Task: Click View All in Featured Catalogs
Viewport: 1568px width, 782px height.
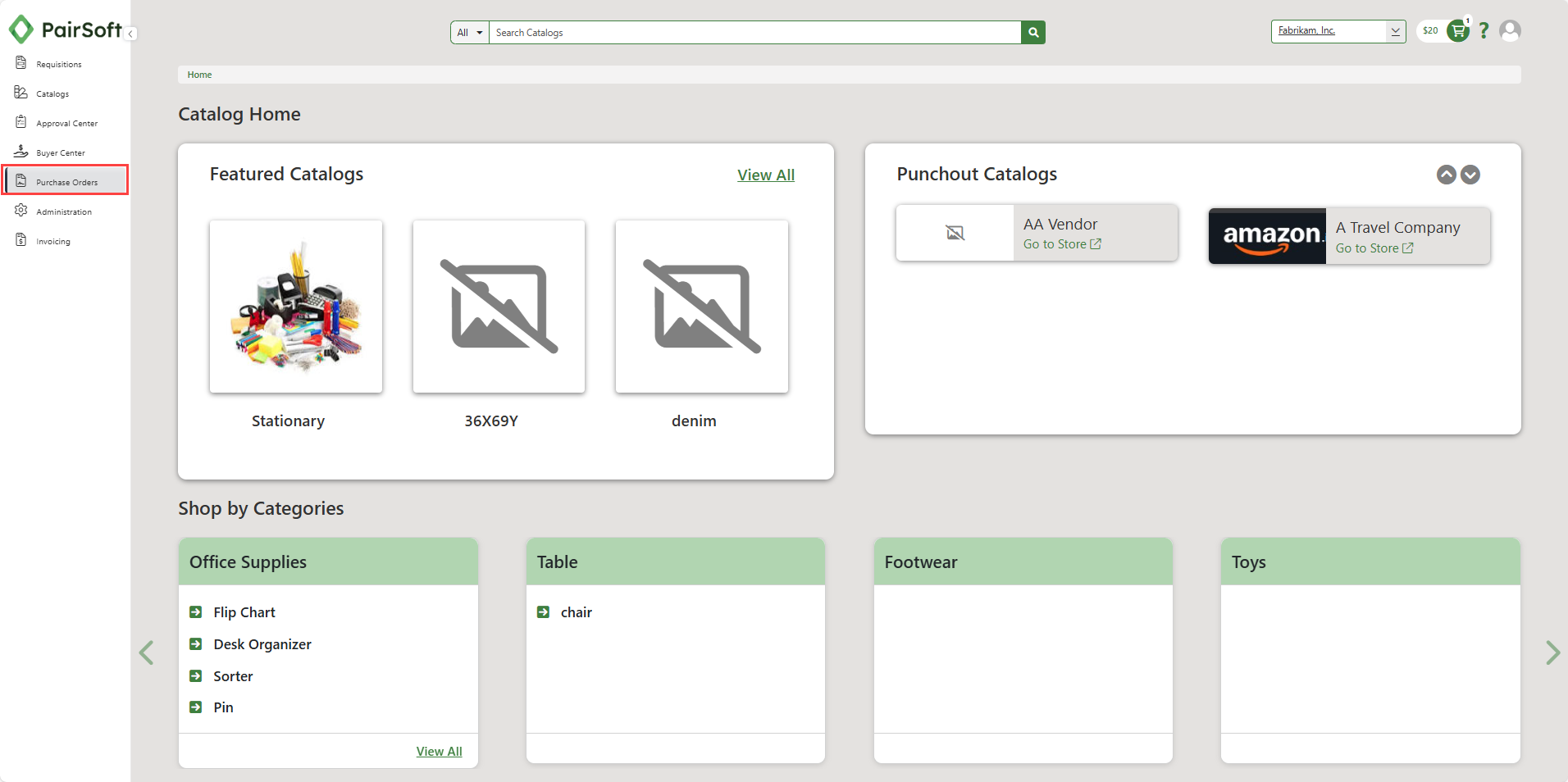Action: (766, 175)
